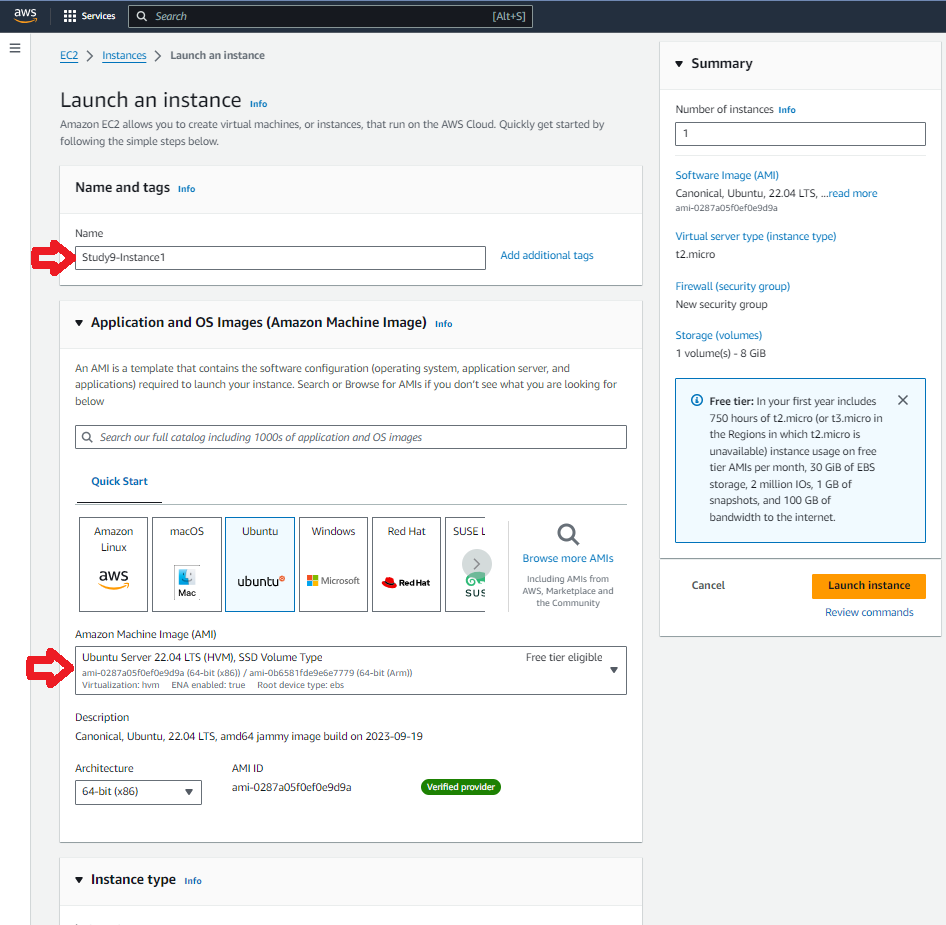Click Info link next to Number of instances
This screenshot has height=925, width=946.
pos(787,110)
